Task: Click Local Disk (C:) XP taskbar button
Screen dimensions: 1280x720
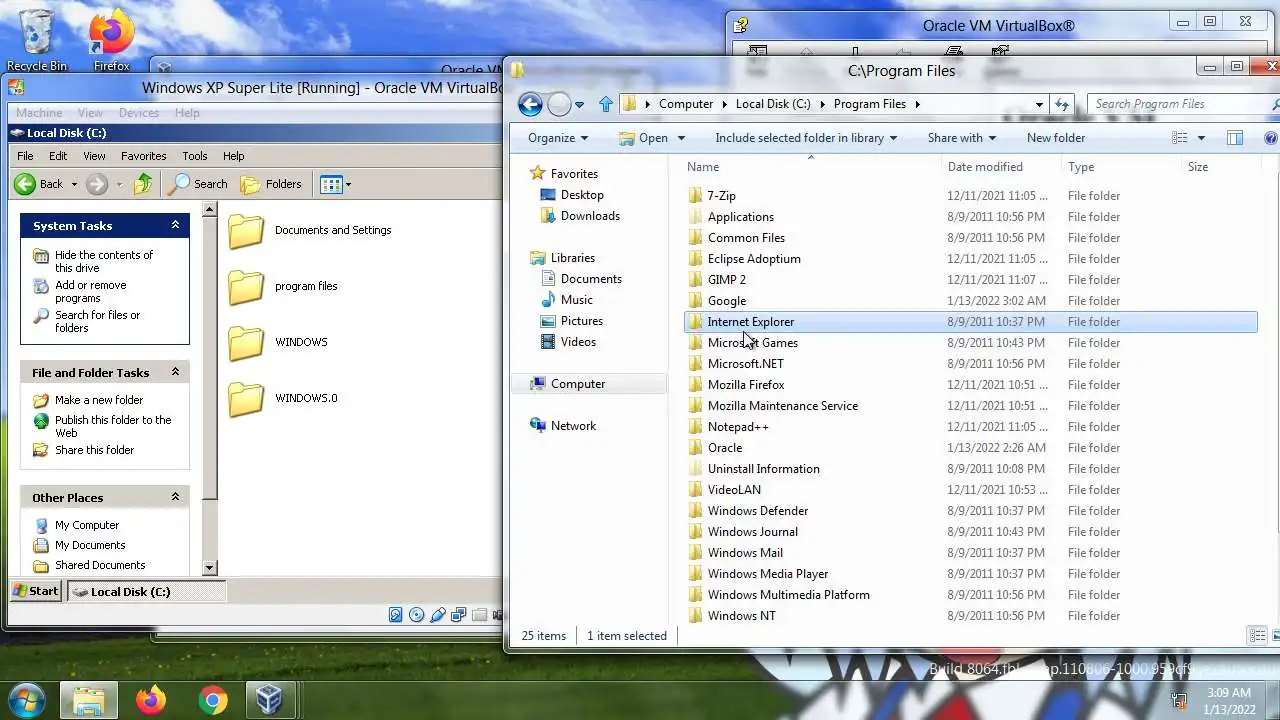Action: click(147, 591)
